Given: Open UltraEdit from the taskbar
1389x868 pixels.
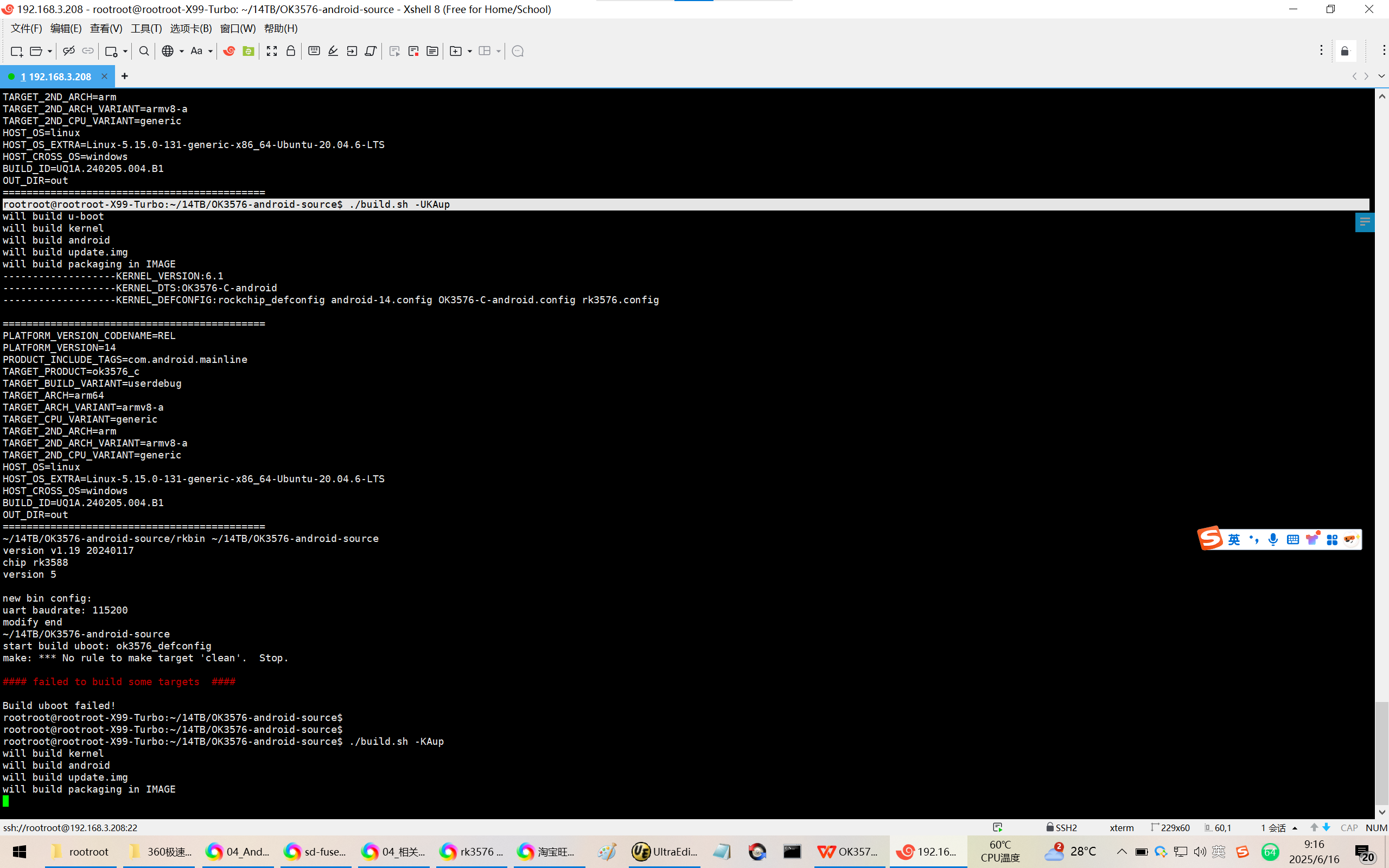Looking at the screenshot, I should click(x=664, y=852).
